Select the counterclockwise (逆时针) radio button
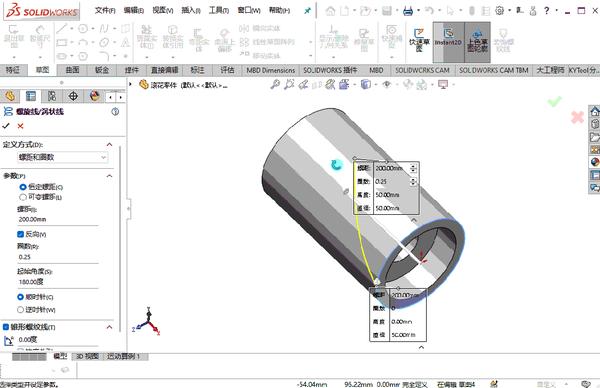Screen dimensions: 600x388 [20, 310]
